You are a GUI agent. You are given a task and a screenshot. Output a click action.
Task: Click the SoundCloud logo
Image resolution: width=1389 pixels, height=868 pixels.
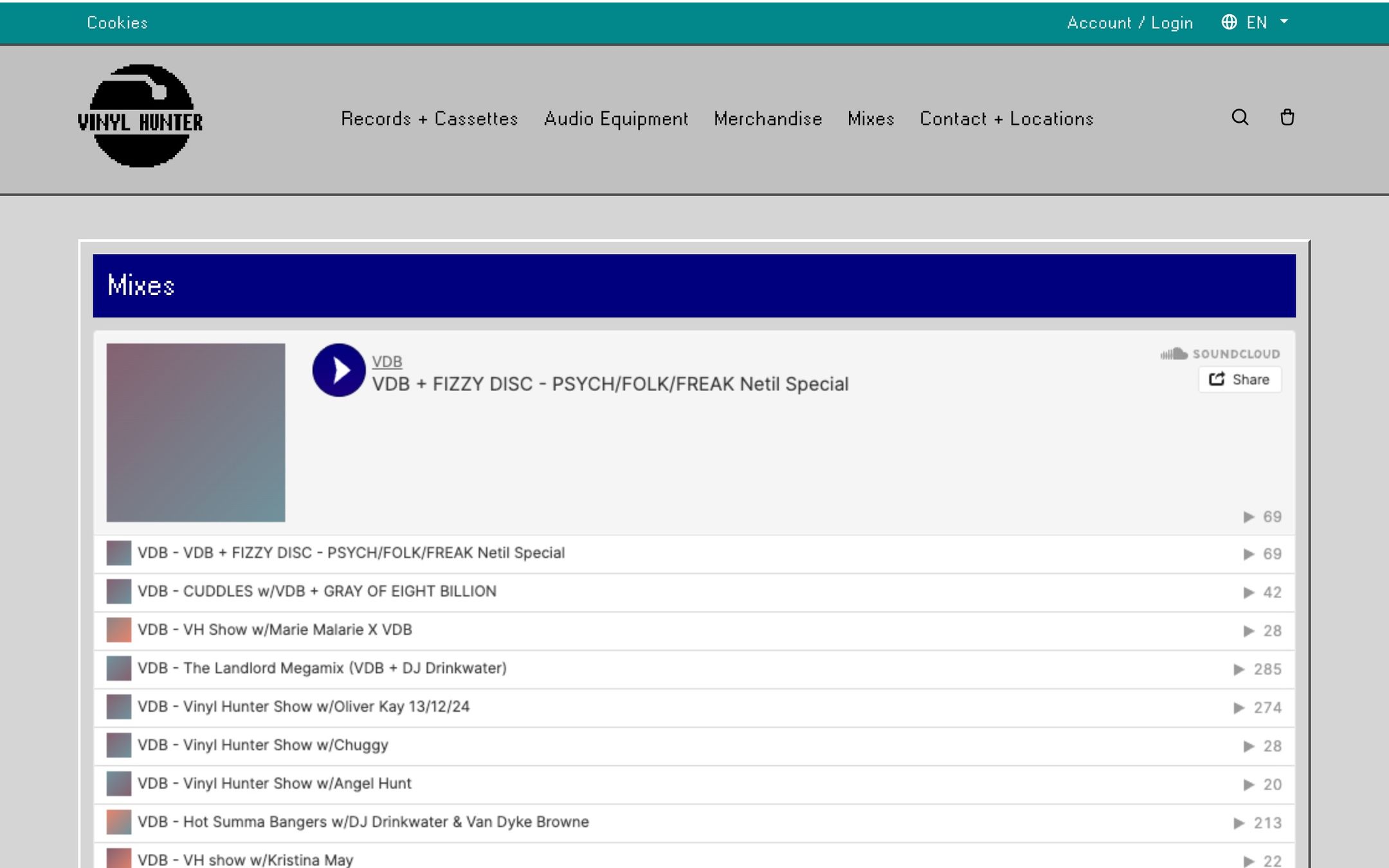click(x=1220, y=354)
